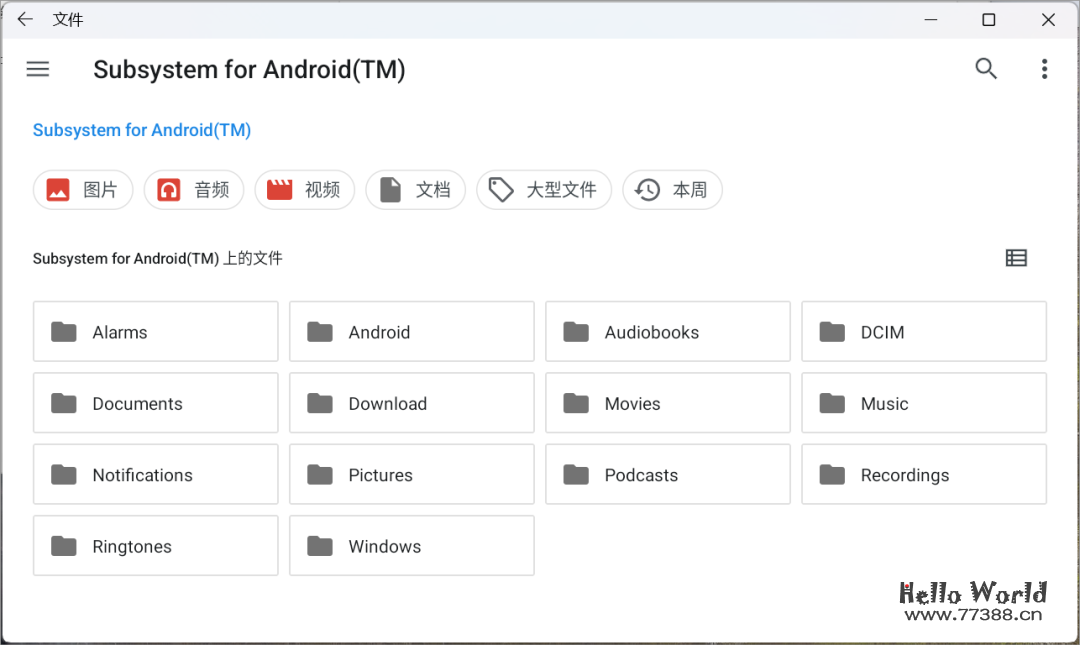Viewport: 1080px width, 645px height.
Task: Toggle the 大型文件 large files filter
Action: 544,190
